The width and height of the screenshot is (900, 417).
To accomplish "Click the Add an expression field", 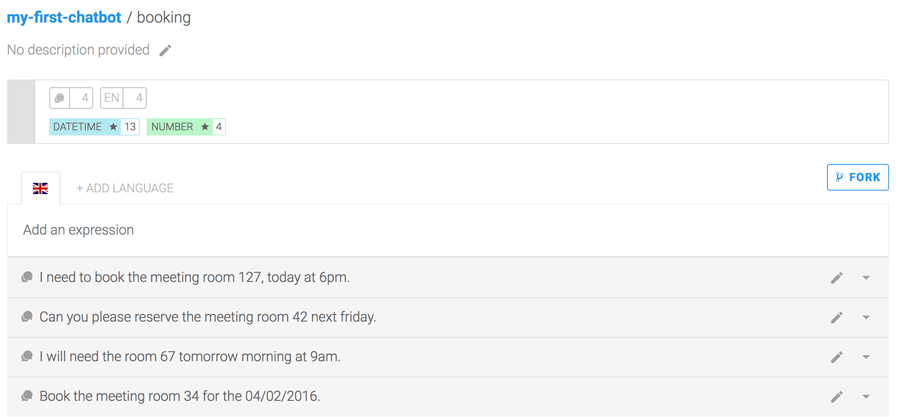I will [448, 230].
